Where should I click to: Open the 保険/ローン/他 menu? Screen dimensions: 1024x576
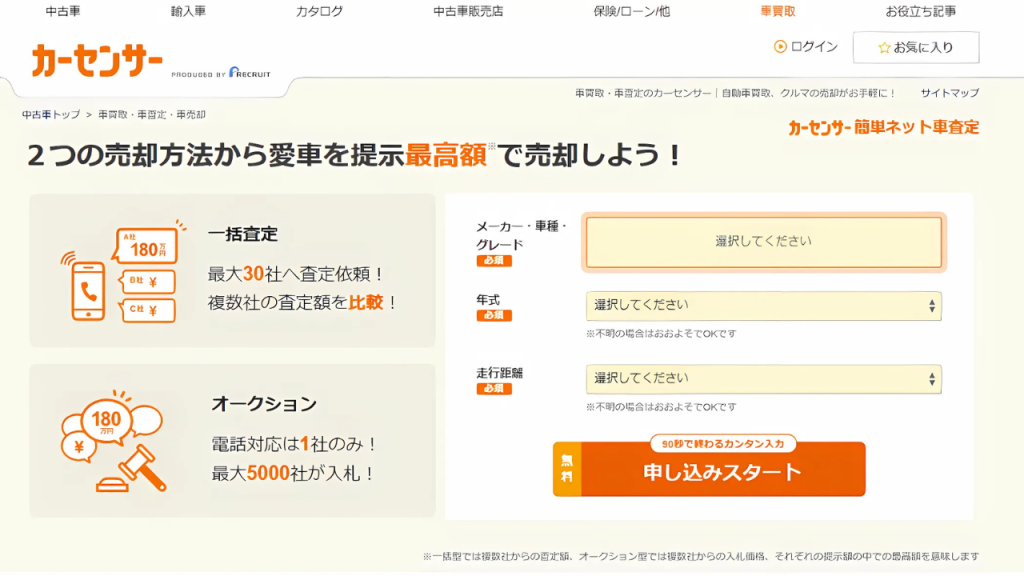[x=631, y=11]
